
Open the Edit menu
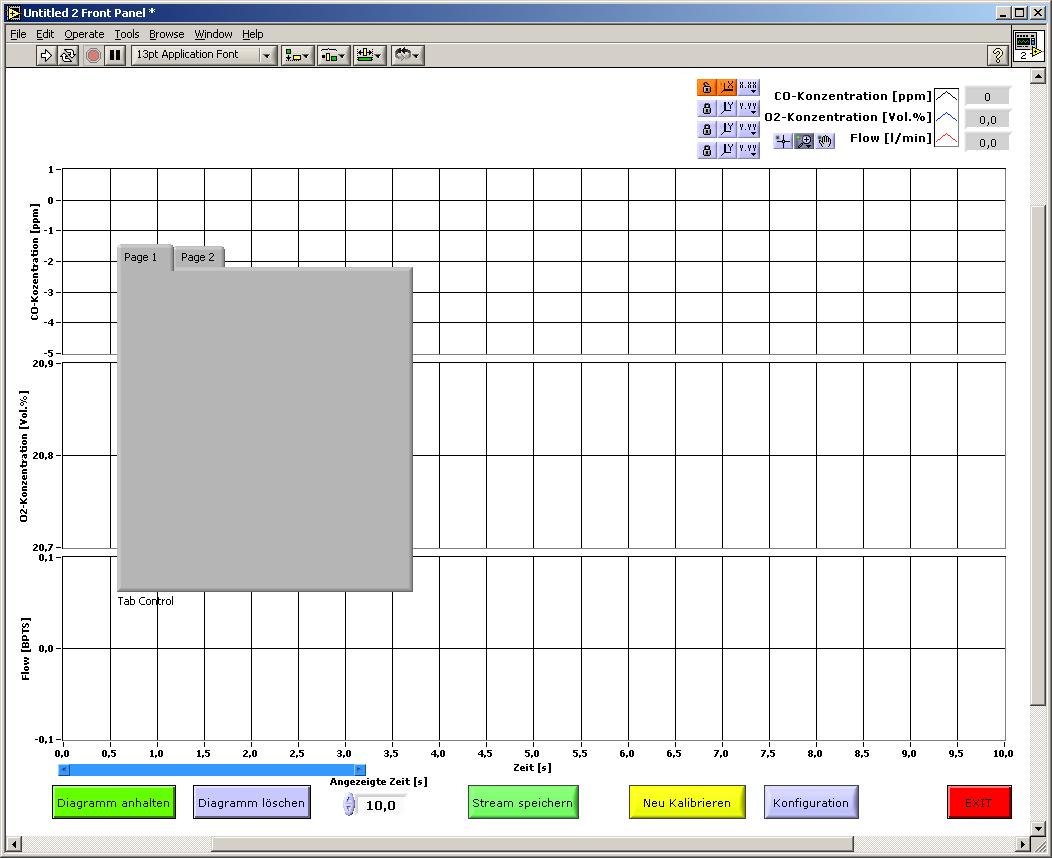pos(45,34)
